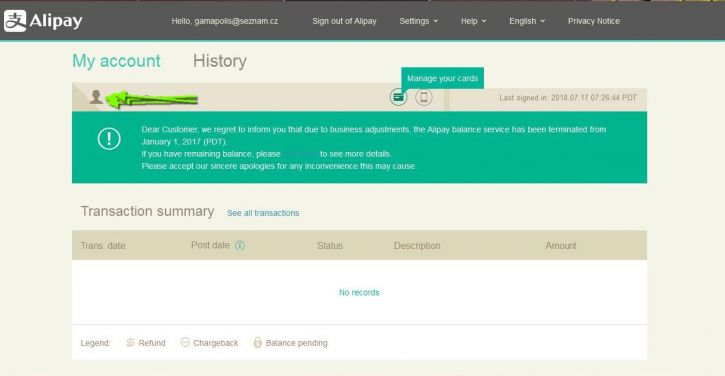725x376 pixels.
Task: Click the user profile silhouette icon
Action: click(x=96, y=97)
